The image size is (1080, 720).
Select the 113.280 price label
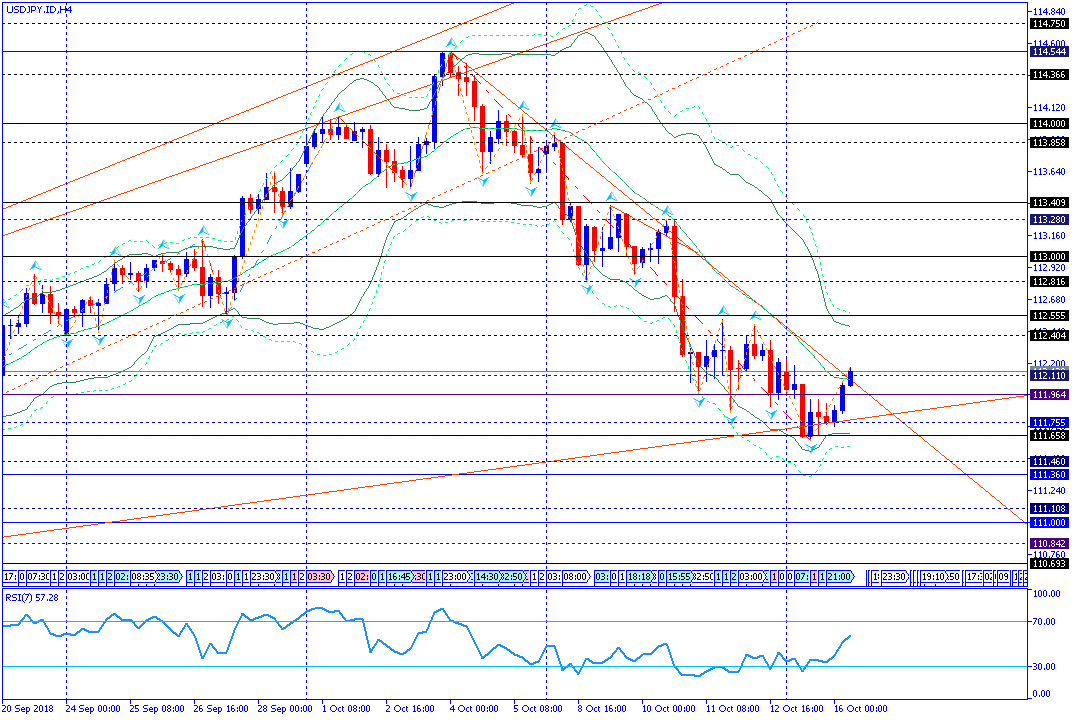coord(1048,220)
